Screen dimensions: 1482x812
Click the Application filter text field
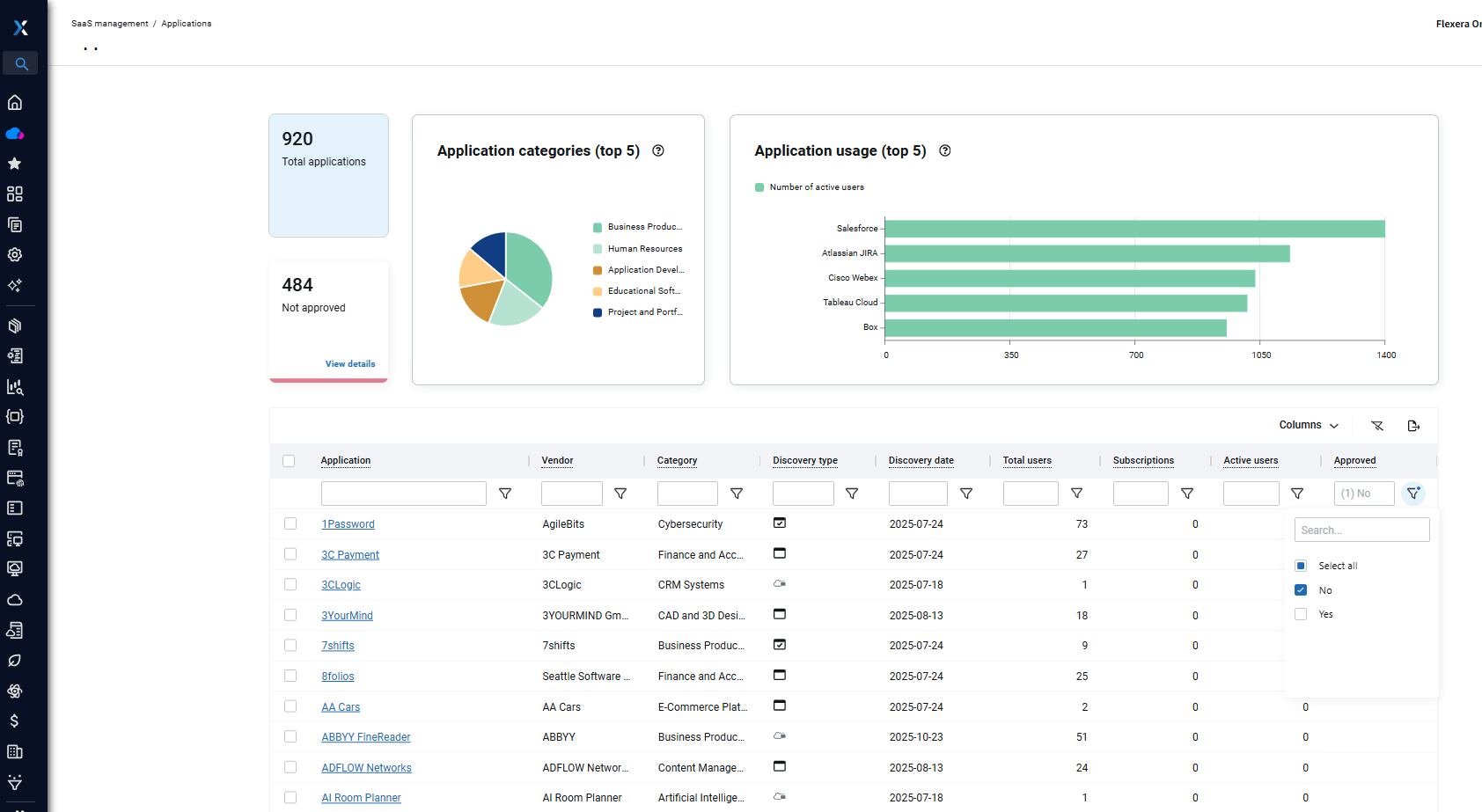coord(404,494)
